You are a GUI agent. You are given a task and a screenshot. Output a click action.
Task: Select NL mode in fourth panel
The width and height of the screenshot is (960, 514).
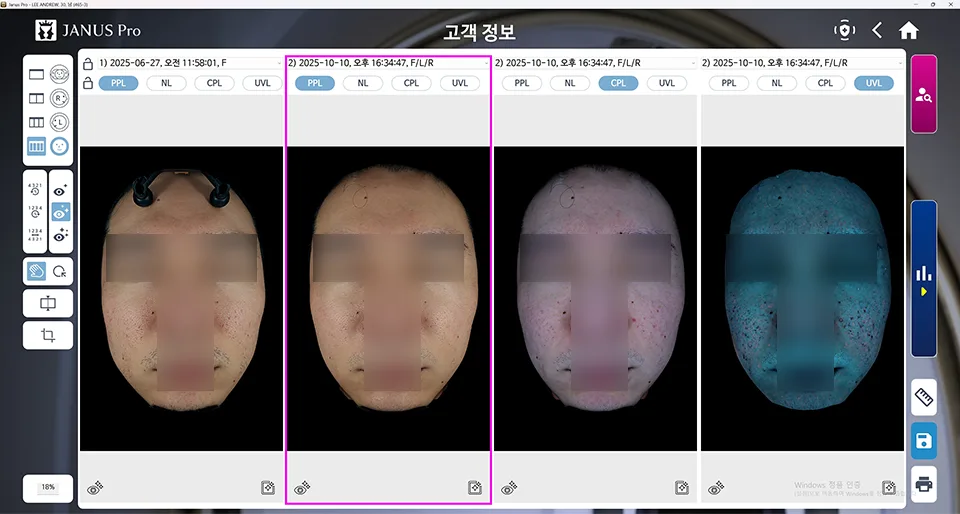(x=777, y=83)
